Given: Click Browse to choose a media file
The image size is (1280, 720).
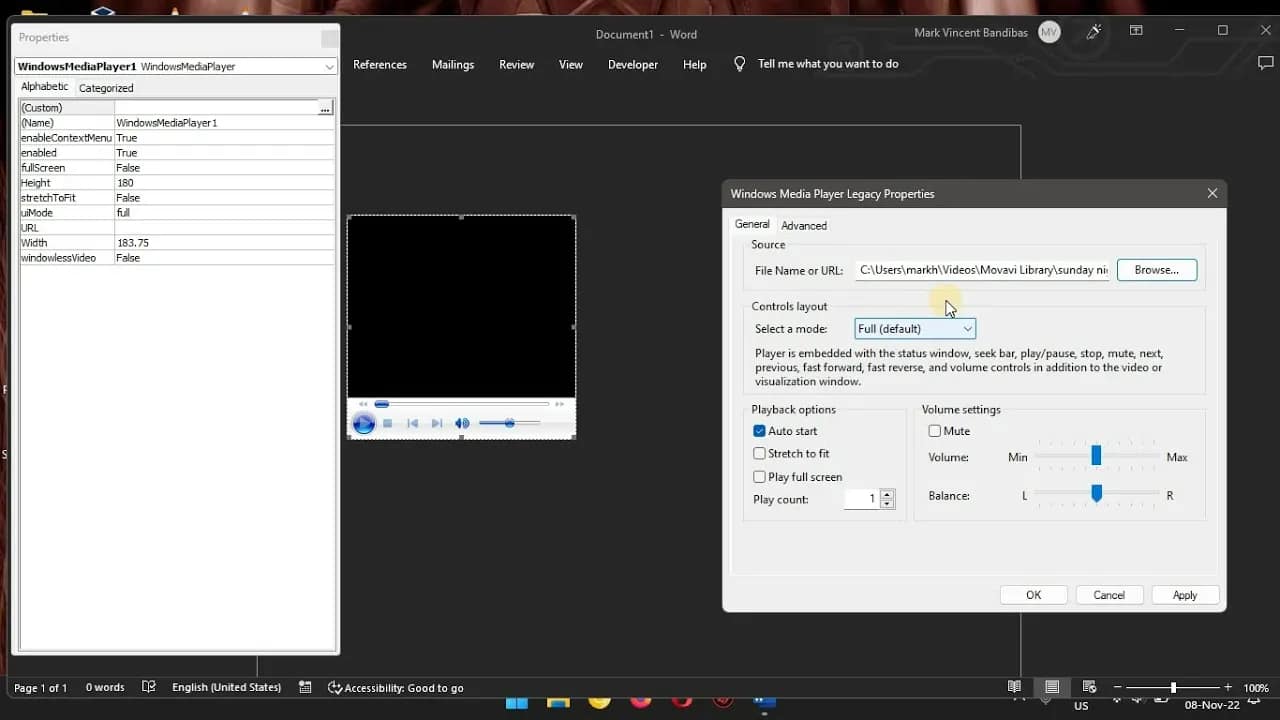Looking at the screenshot, I should tap(1156, 269).
